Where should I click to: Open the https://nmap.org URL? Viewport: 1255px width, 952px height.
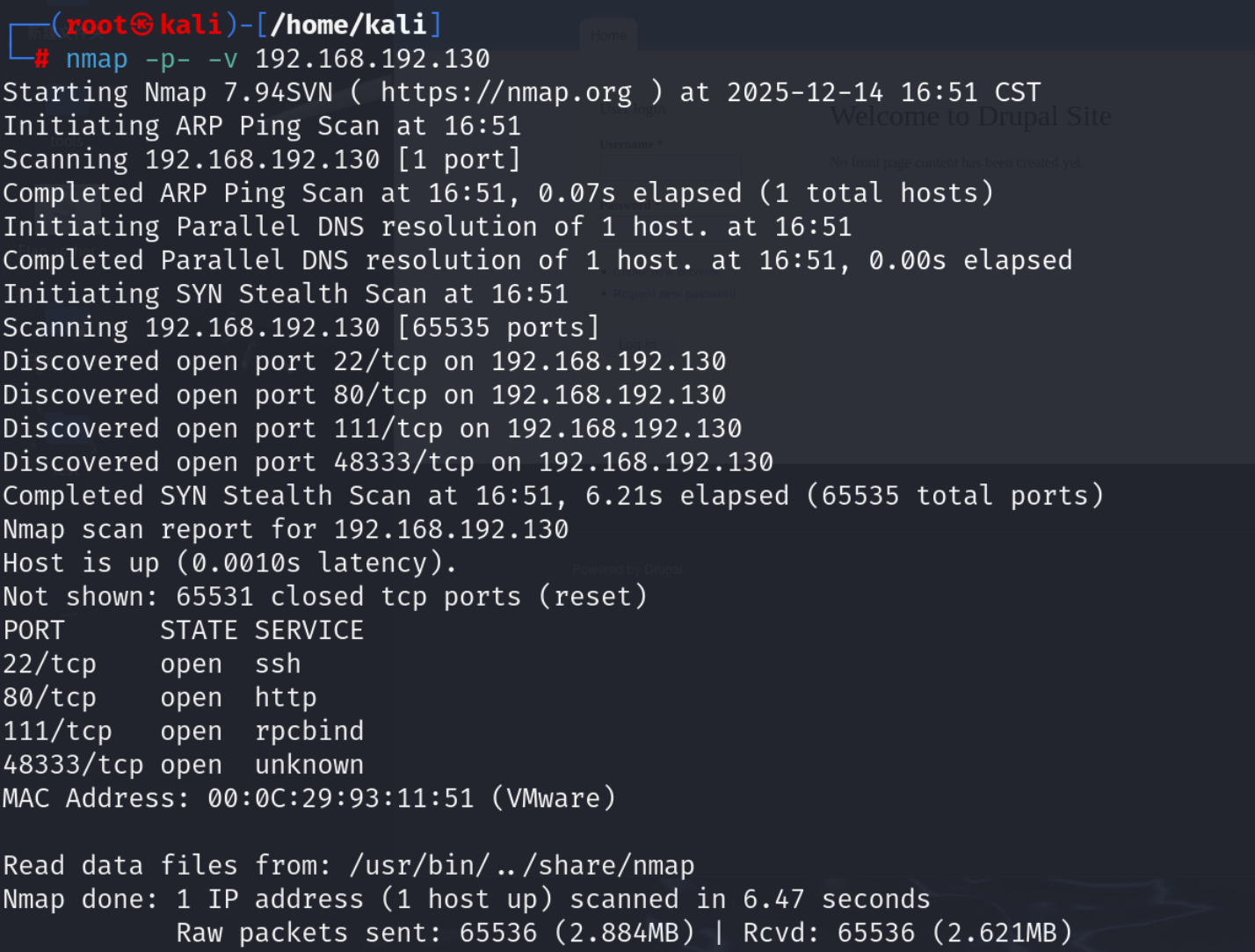pyautogui.click(x=505, y=92)
